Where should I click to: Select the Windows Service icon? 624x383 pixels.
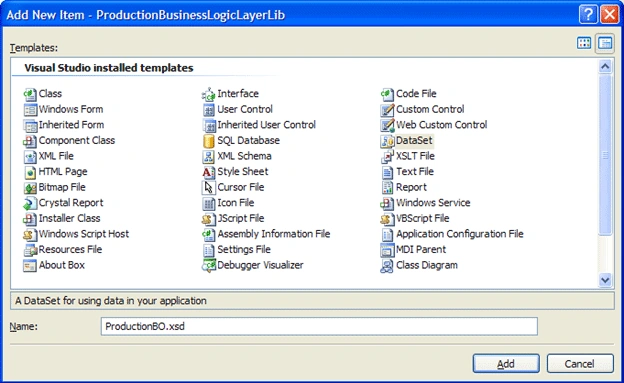pyautogui.click(x=387, y=203)
